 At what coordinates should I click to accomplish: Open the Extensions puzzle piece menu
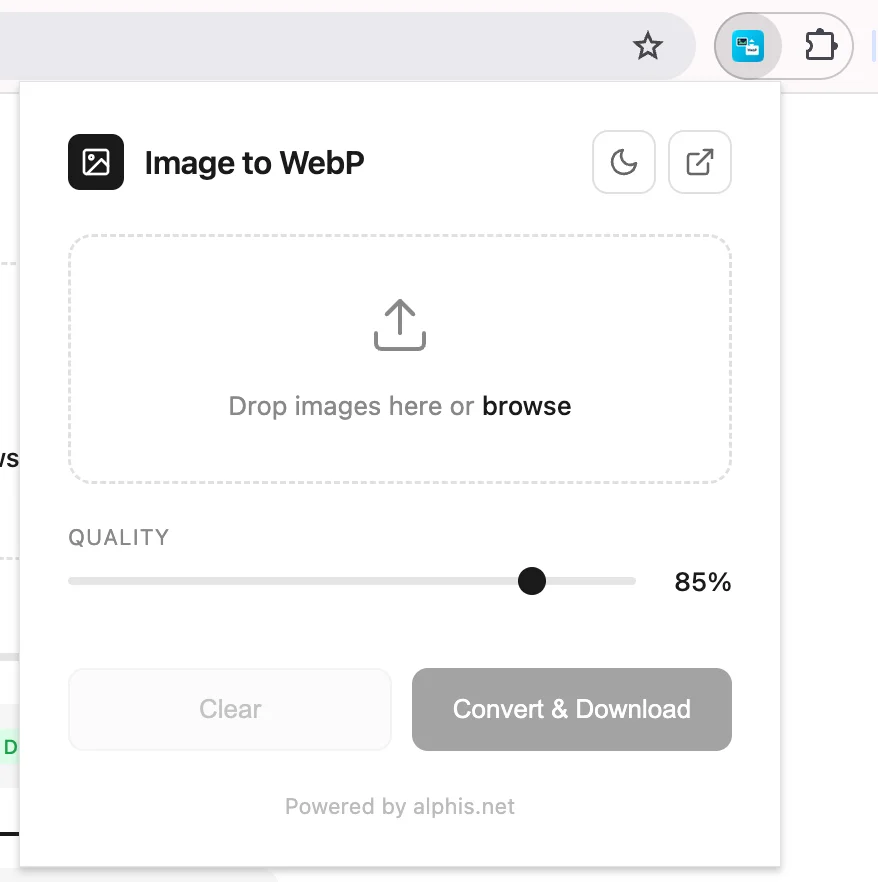pyautogui.click(x=821, y=45)
